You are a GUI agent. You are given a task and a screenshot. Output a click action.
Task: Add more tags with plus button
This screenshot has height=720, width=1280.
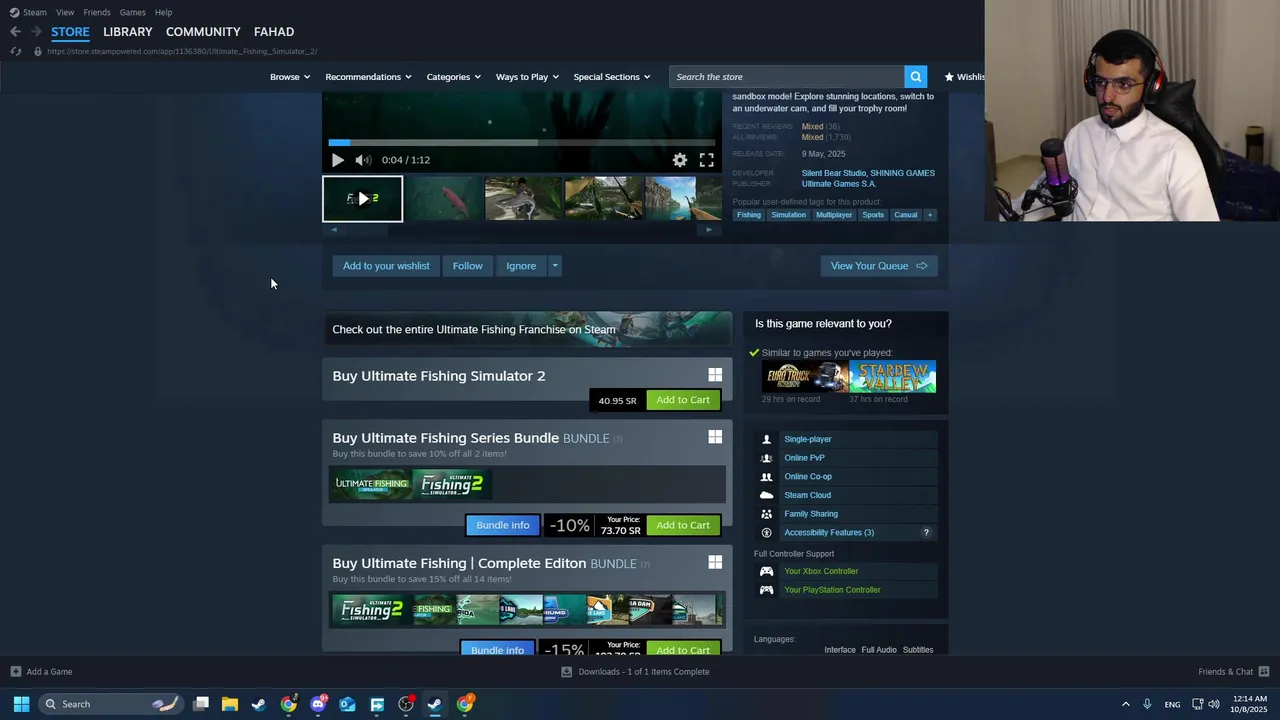930,215
